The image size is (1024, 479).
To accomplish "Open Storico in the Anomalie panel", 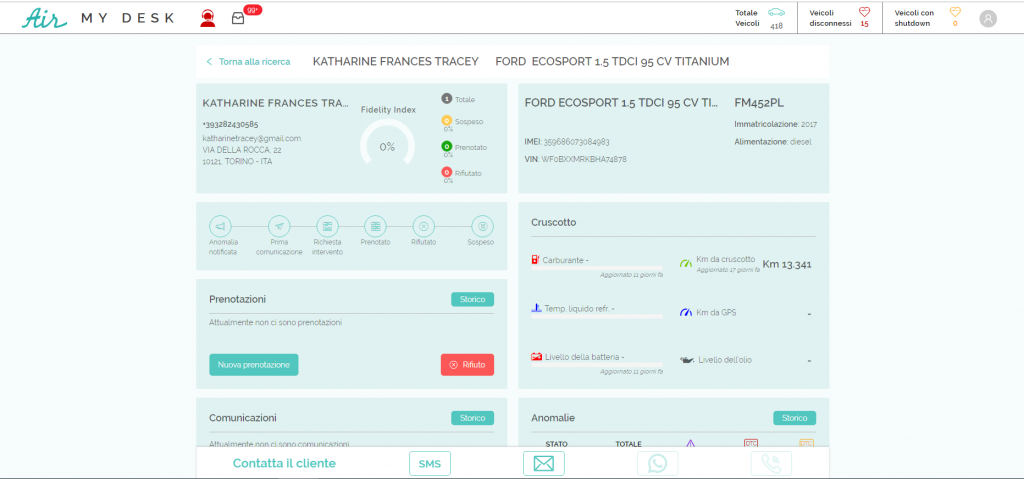I will [x=794, y=418].
